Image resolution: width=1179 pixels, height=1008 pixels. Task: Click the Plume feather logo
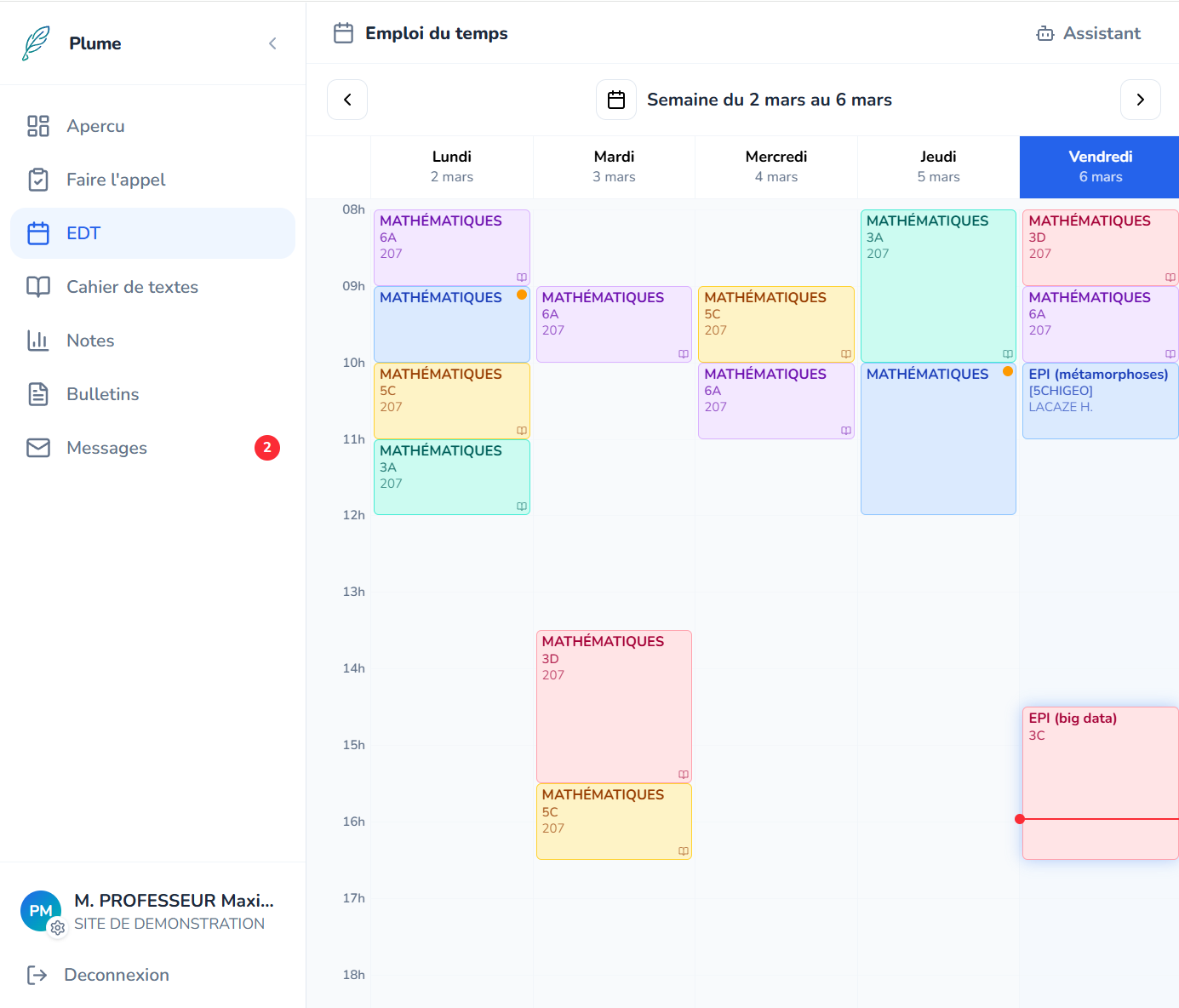(x=36, y=43)
